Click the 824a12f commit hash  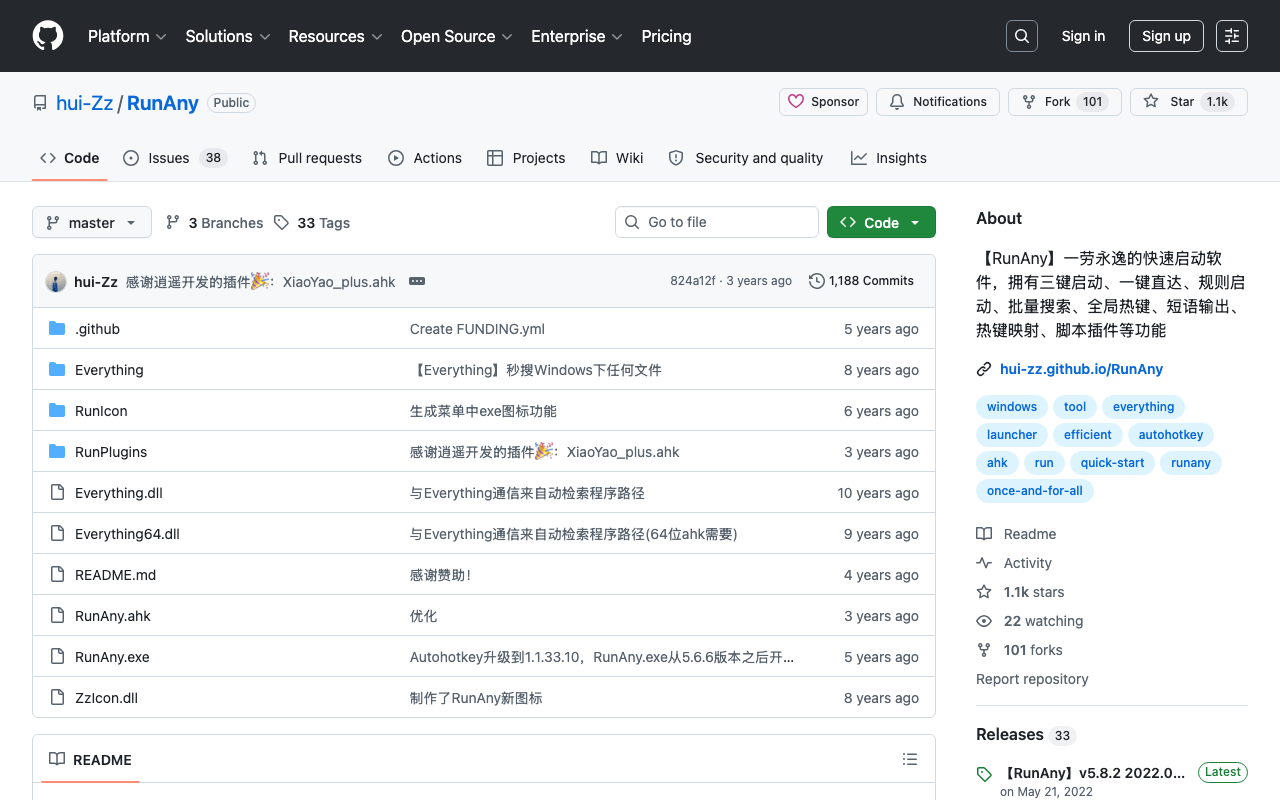(693, 281)
